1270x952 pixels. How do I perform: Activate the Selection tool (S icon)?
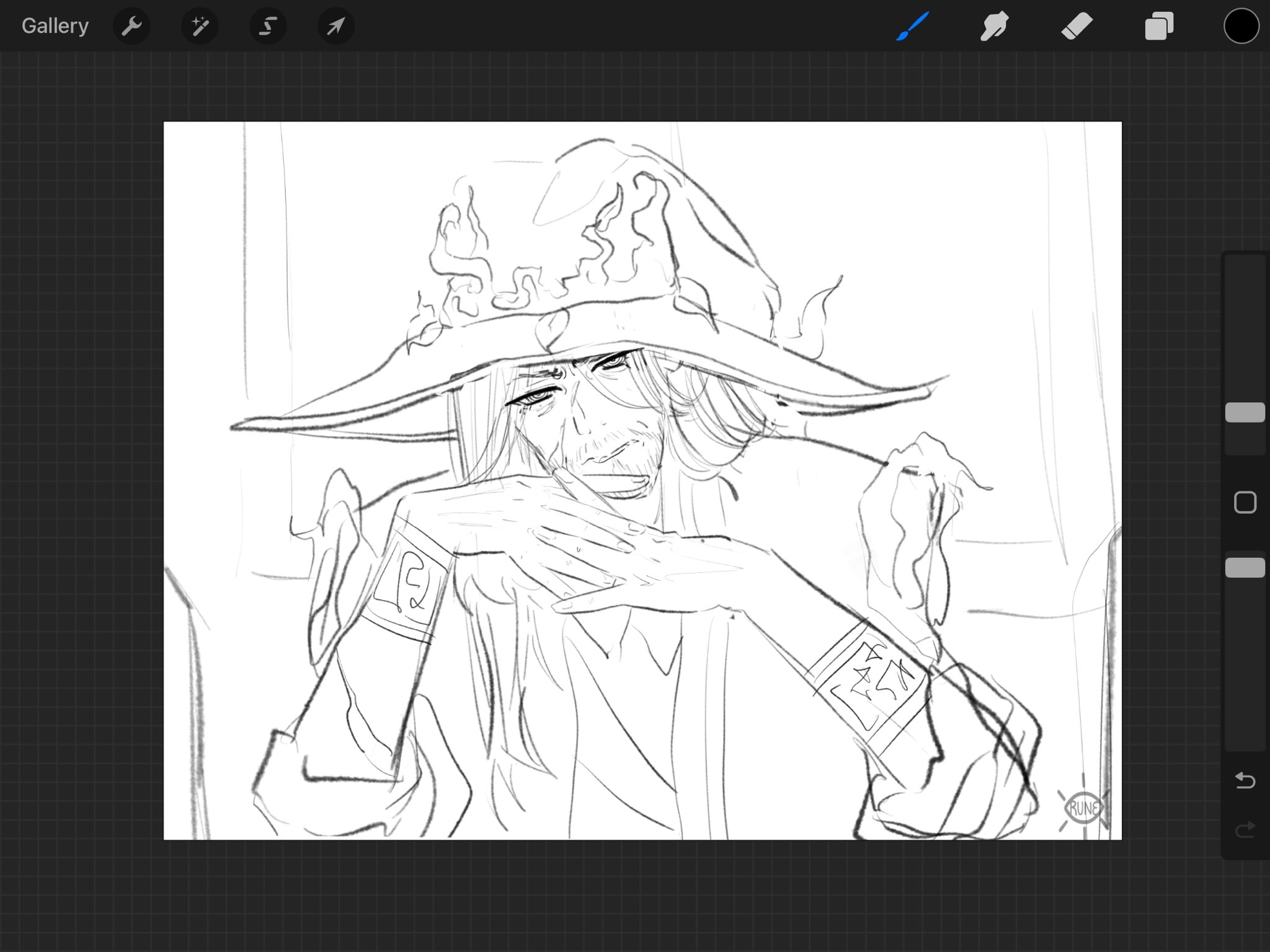[268, 26]
